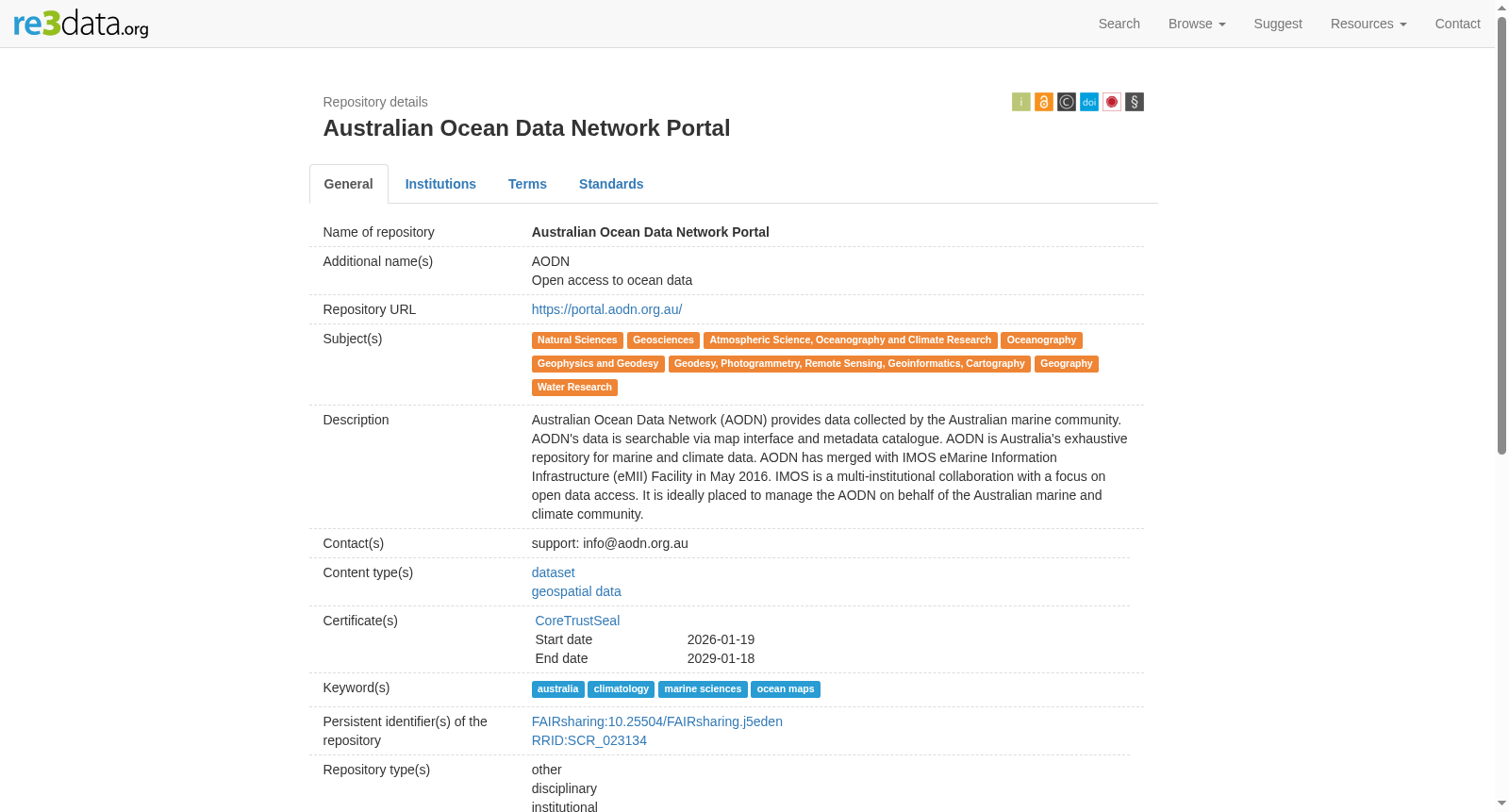Click the additional name AODN
1509x812 pixels.
[551, 261]
